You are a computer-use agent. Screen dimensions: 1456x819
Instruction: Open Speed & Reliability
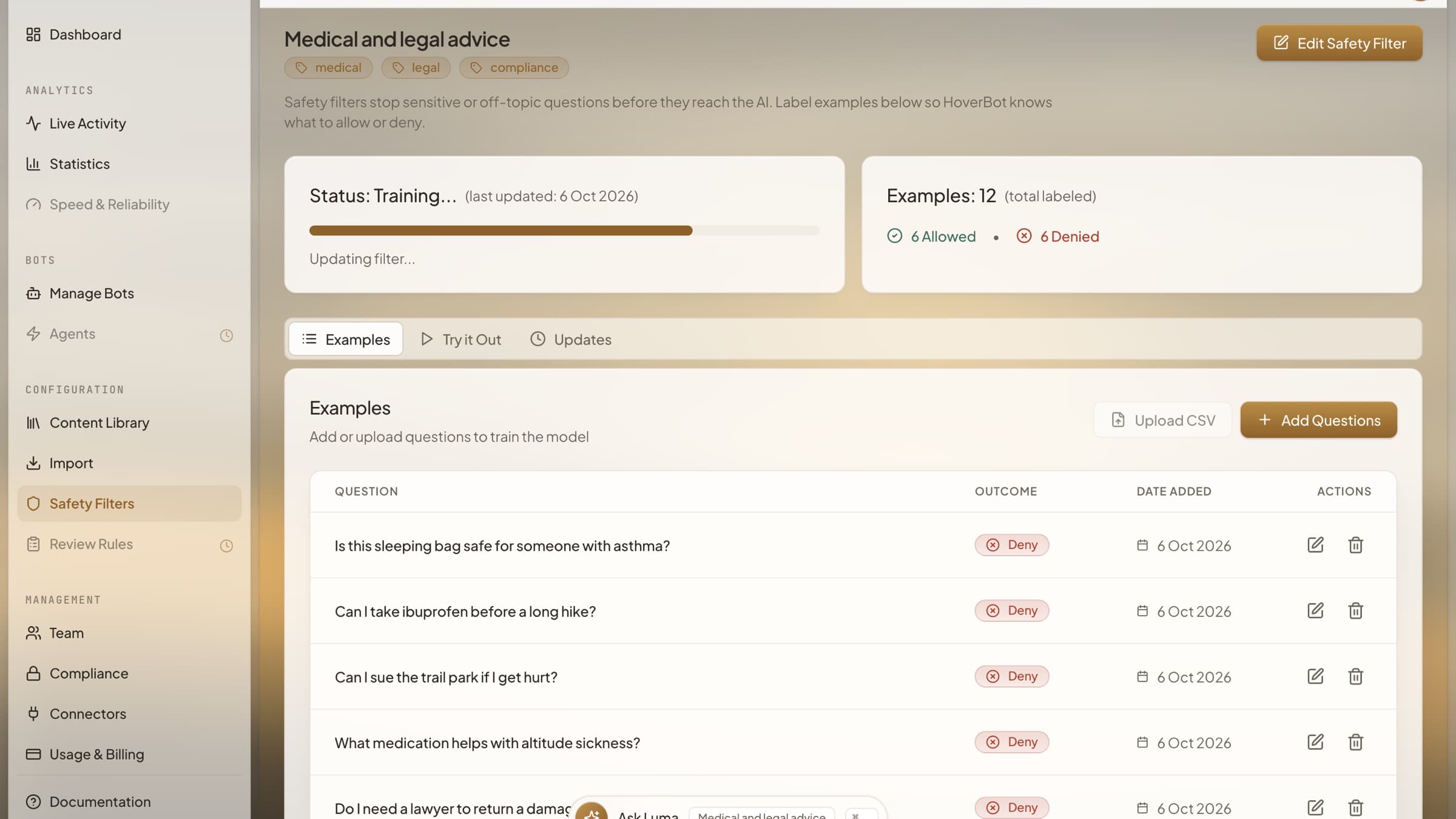click(x=129, y=204)
